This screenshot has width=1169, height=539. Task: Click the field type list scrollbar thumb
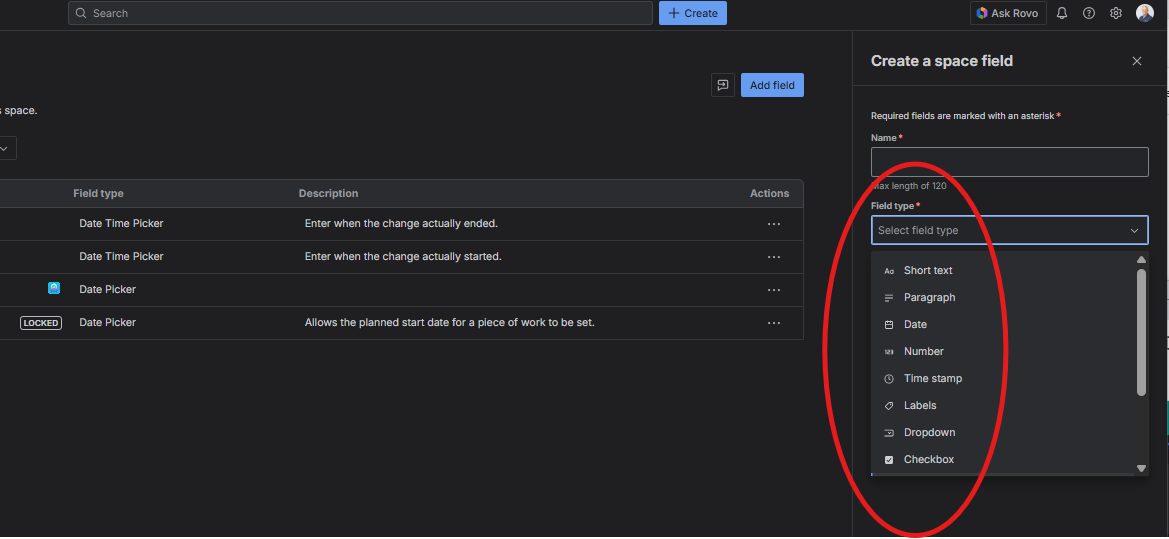pos(1141,332)
